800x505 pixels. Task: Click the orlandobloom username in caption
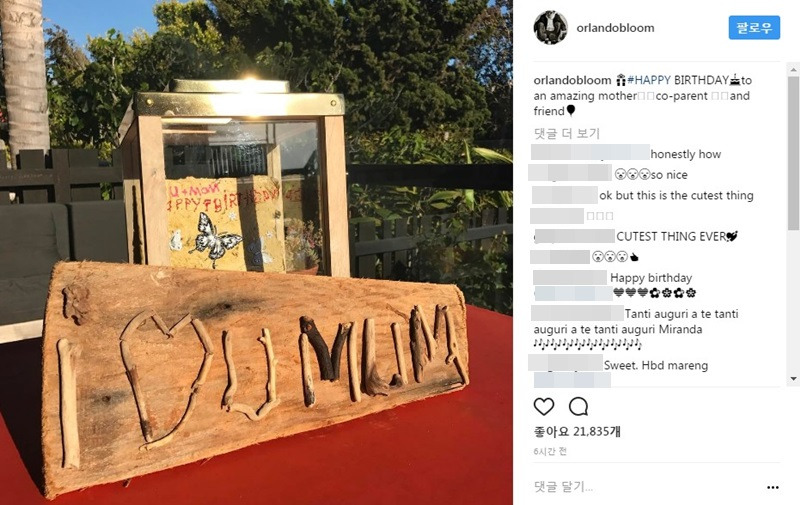[572, 80]
